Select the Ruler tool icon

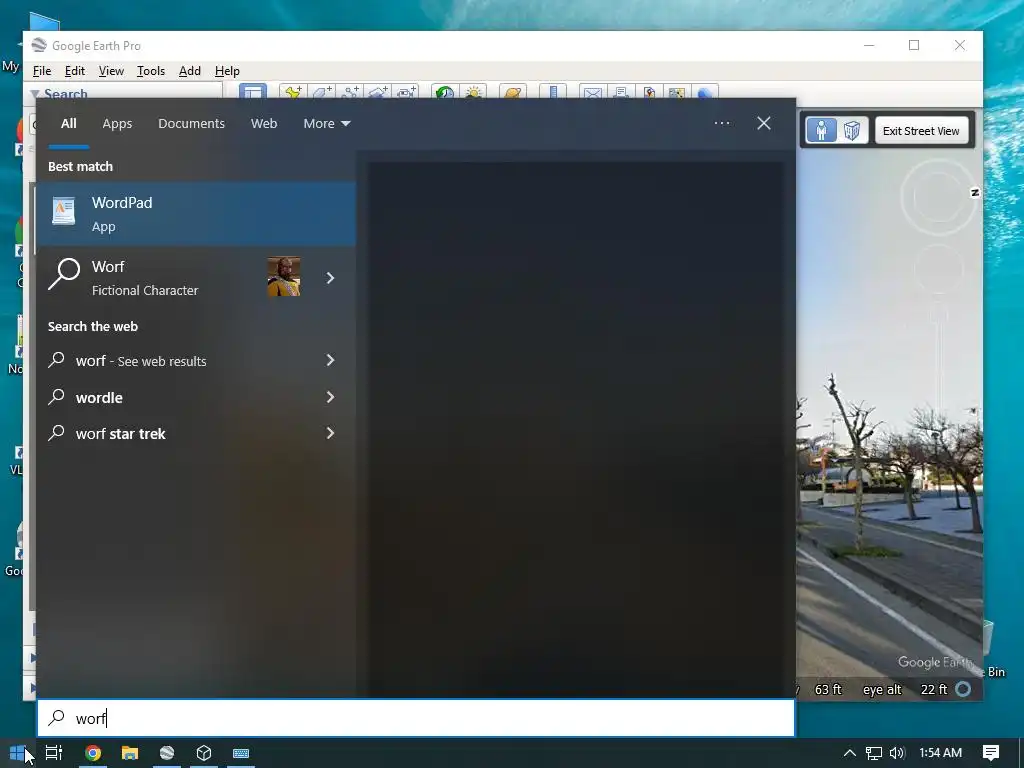click(552, 91)
